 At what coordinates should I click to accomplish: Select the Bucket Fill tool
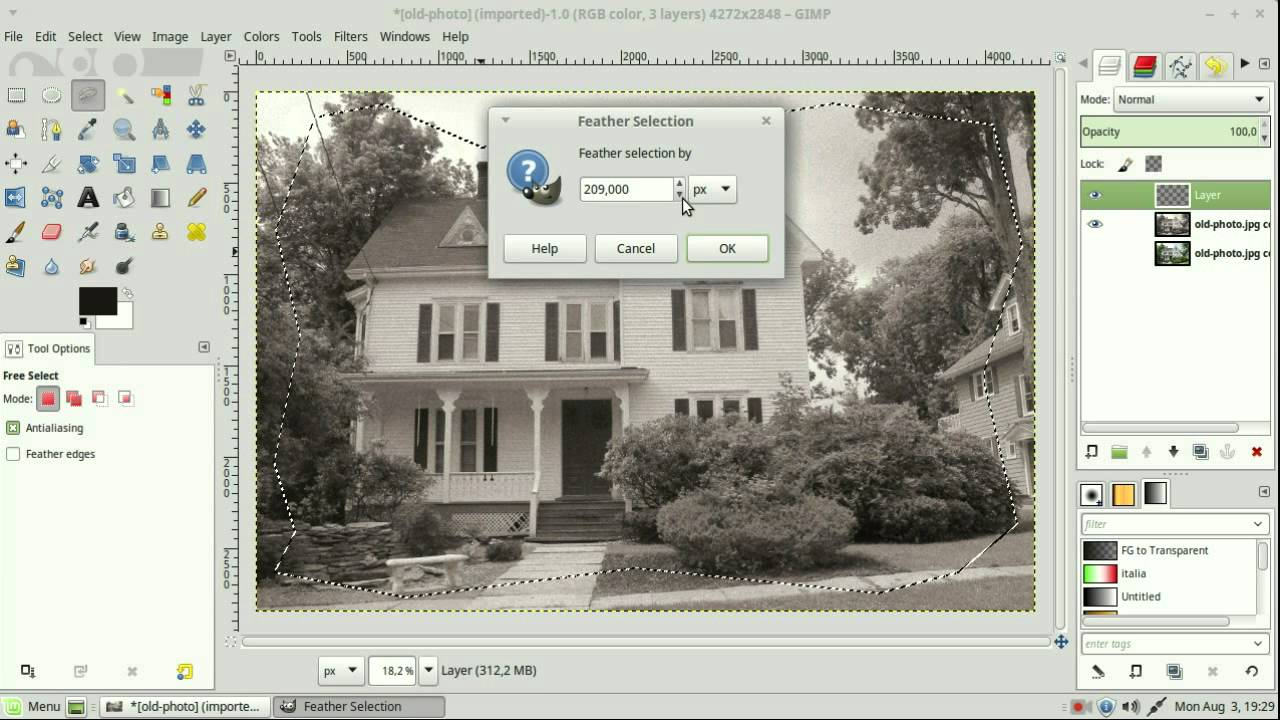click(124, 197)
